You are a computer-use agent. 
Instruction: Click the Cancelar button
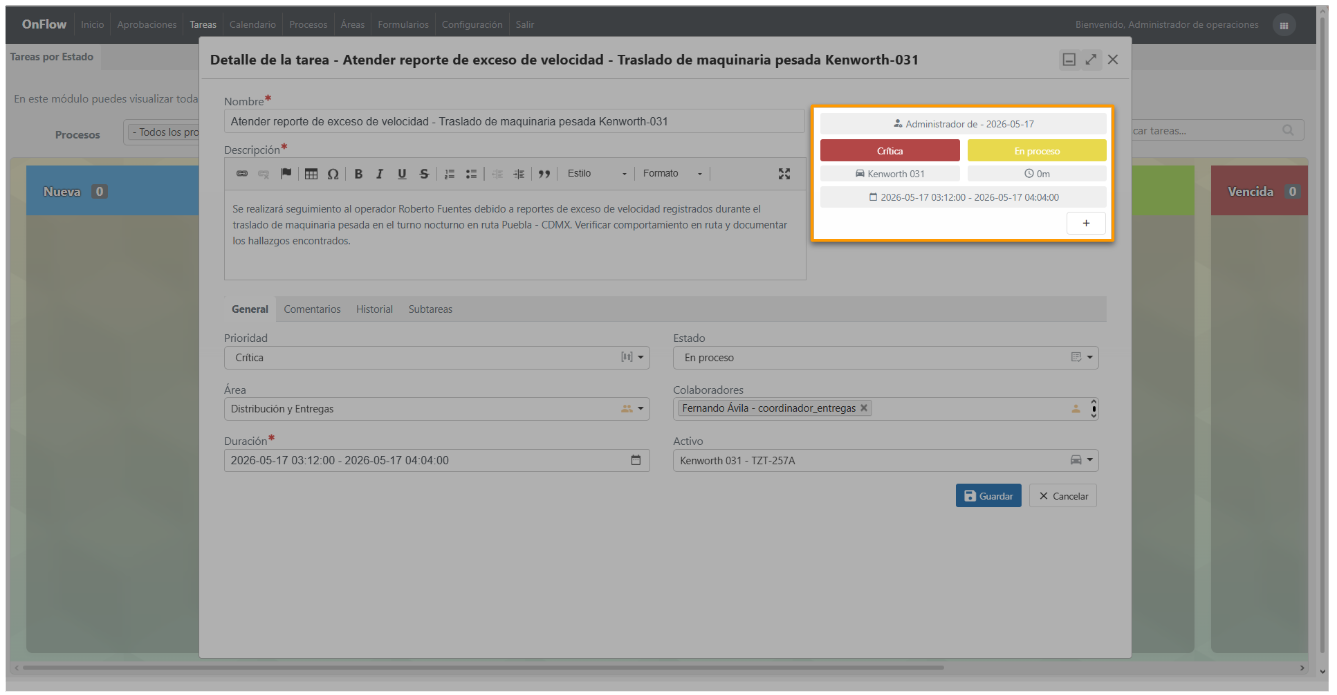click(1063, 496)
